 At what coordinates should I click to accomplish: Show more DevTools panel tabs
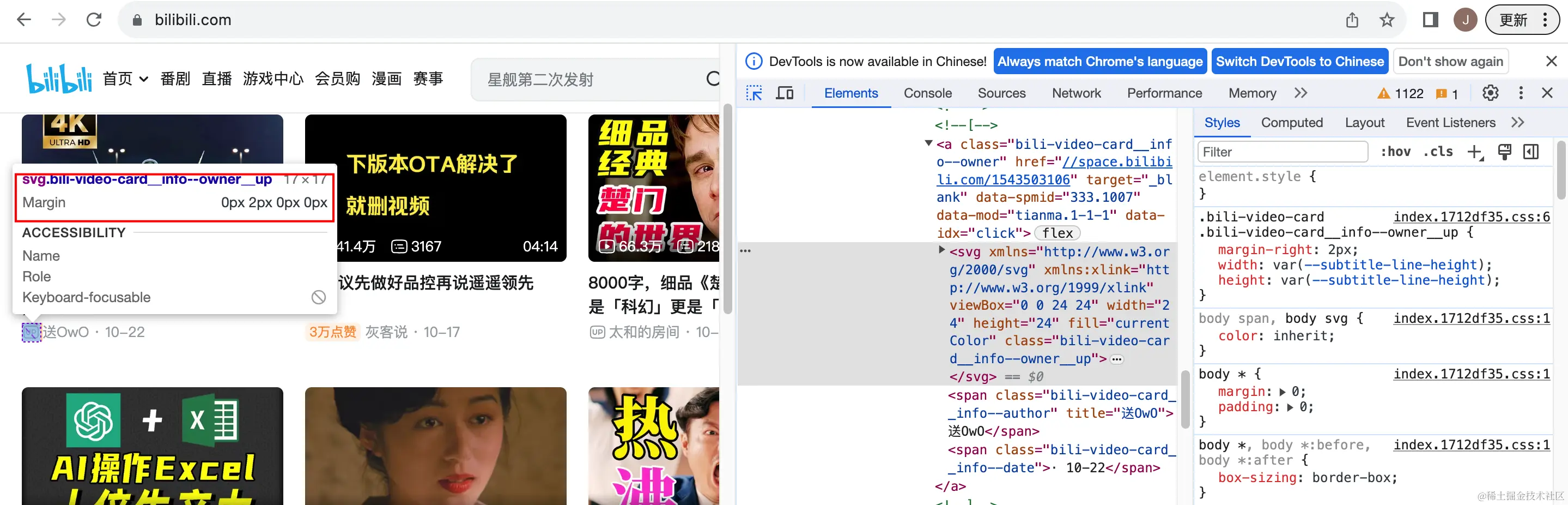(1301, 93)
